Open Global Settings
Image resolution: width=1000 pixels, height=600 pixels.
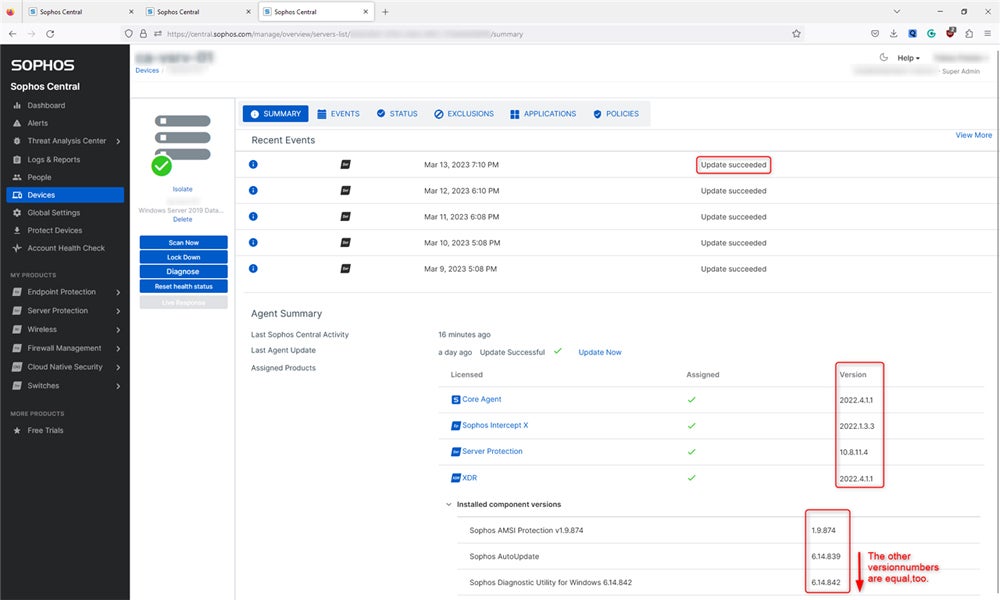[52, 212]
